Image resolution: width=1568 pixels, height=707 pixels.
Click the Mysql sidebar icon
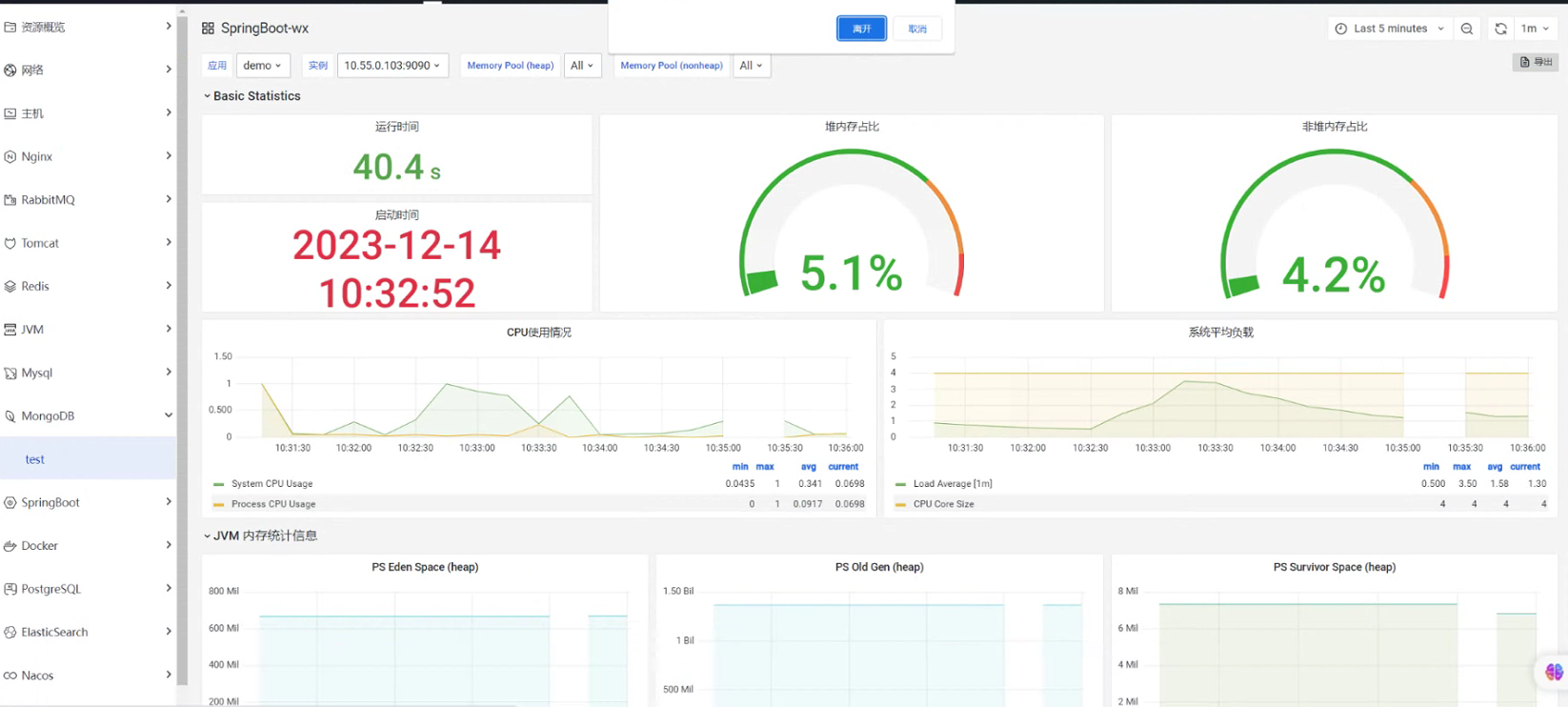10,374
